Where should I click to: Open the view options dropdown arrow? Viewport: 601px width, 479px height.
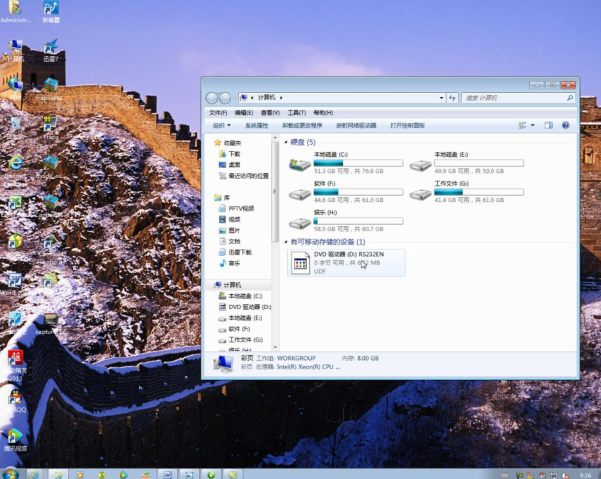click(x=532, y=125)
